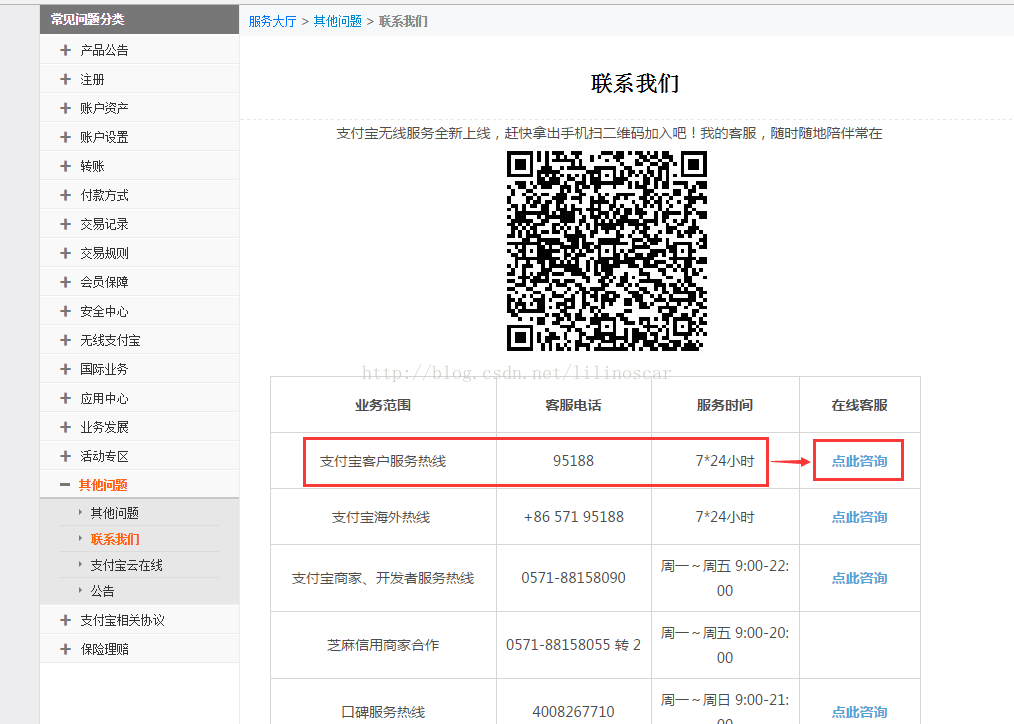Click the 在线客服 column header
Screen dimensions: 1014x724
coord(859,405)
